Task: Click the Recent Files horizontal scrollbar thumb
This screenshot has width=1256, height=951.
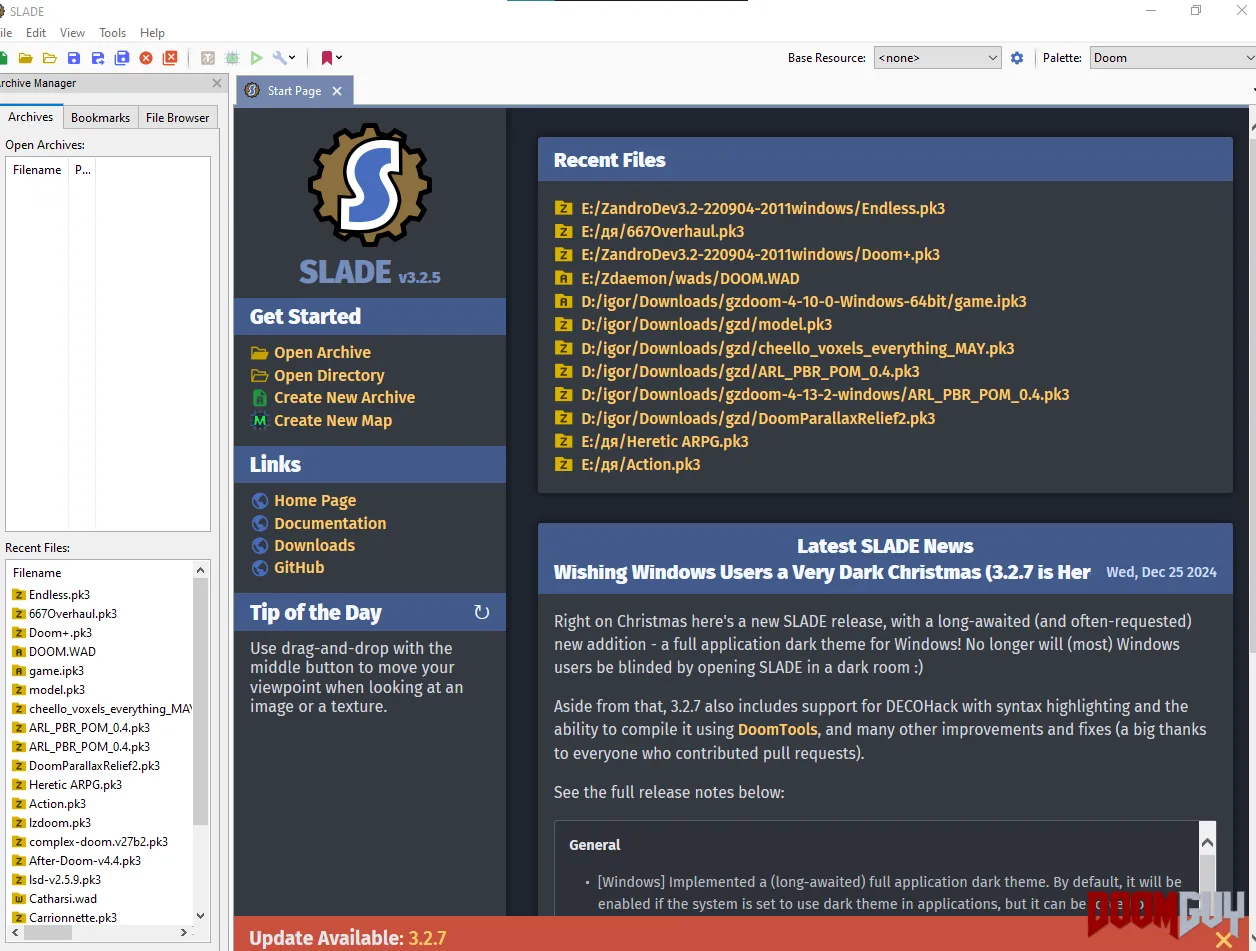Action: 48,933
